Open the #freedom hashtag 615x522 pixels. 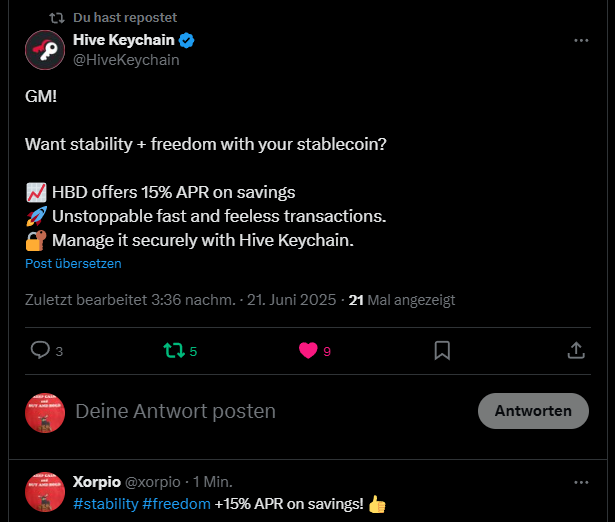click(x=176, y=504)
